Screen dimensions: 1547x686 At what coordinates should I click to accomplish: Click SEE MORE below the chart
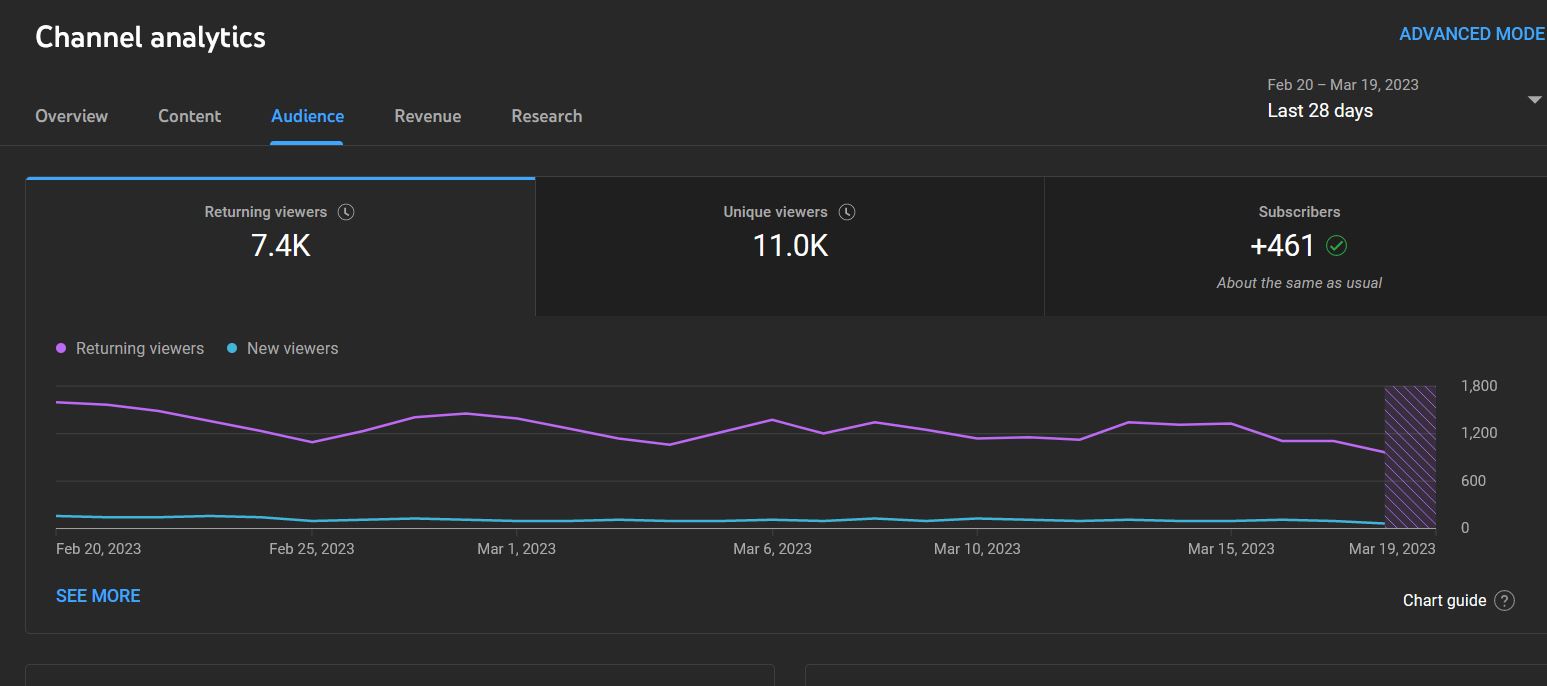pos(98,596)
